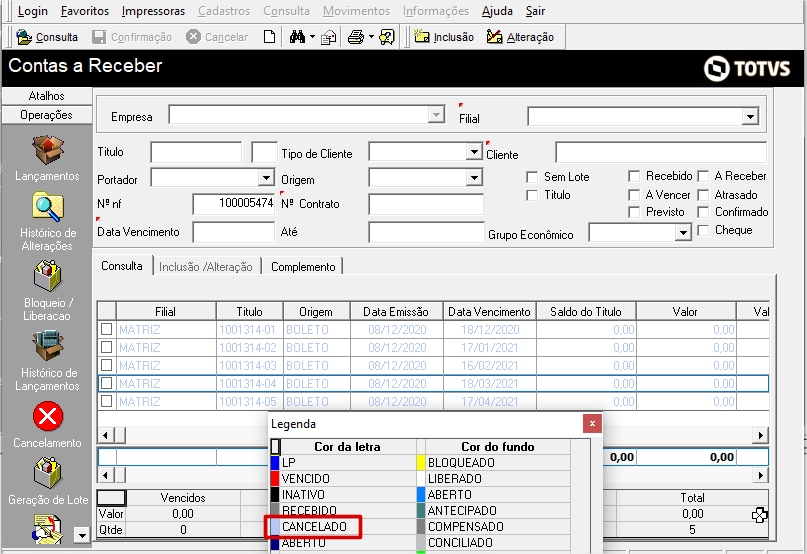The image size is (807, 554).
Task: Click the Data Vencimento column header
Action: 489,311
